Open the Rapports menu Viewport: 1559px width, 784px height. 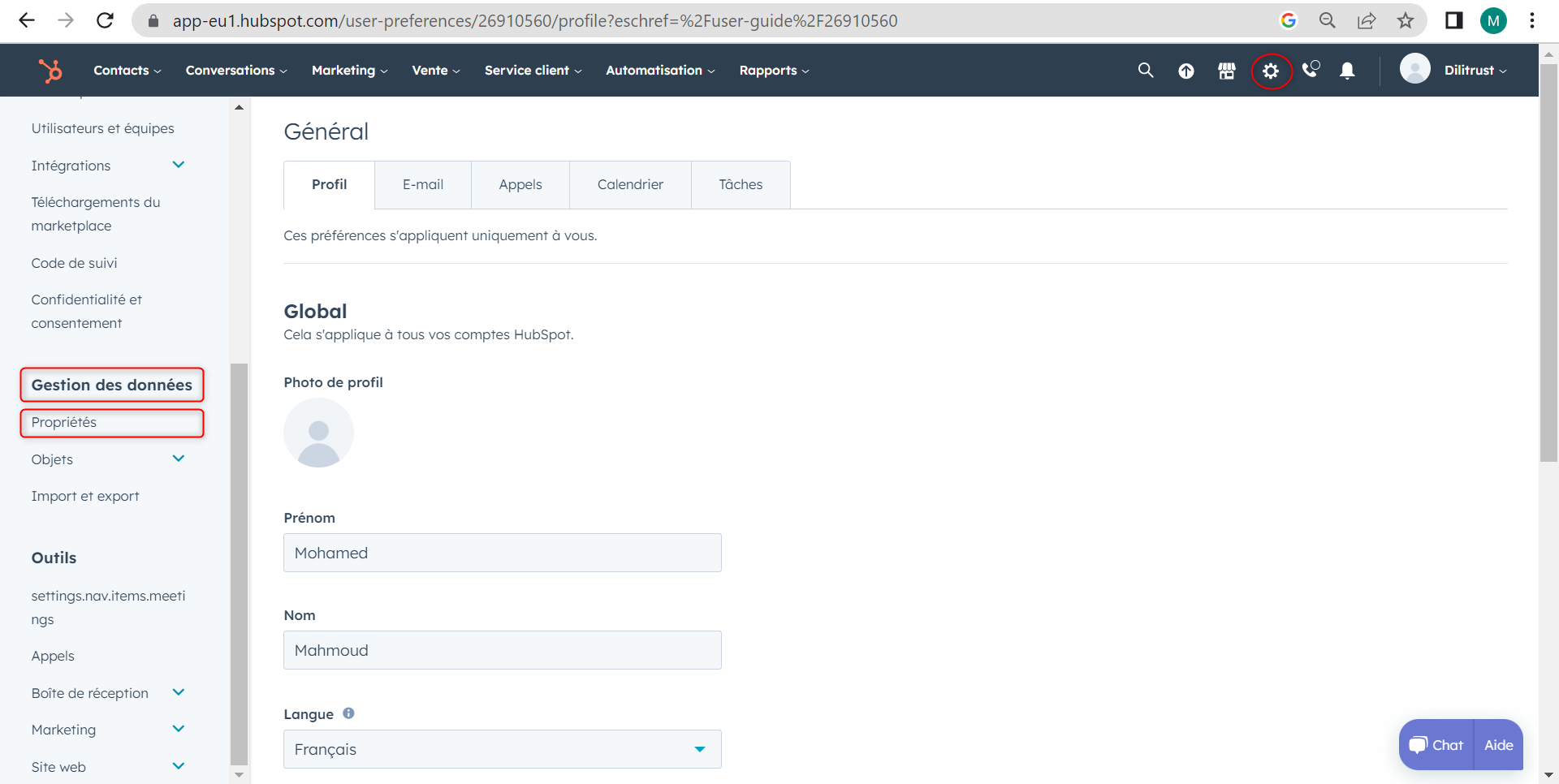click(774, 71)
